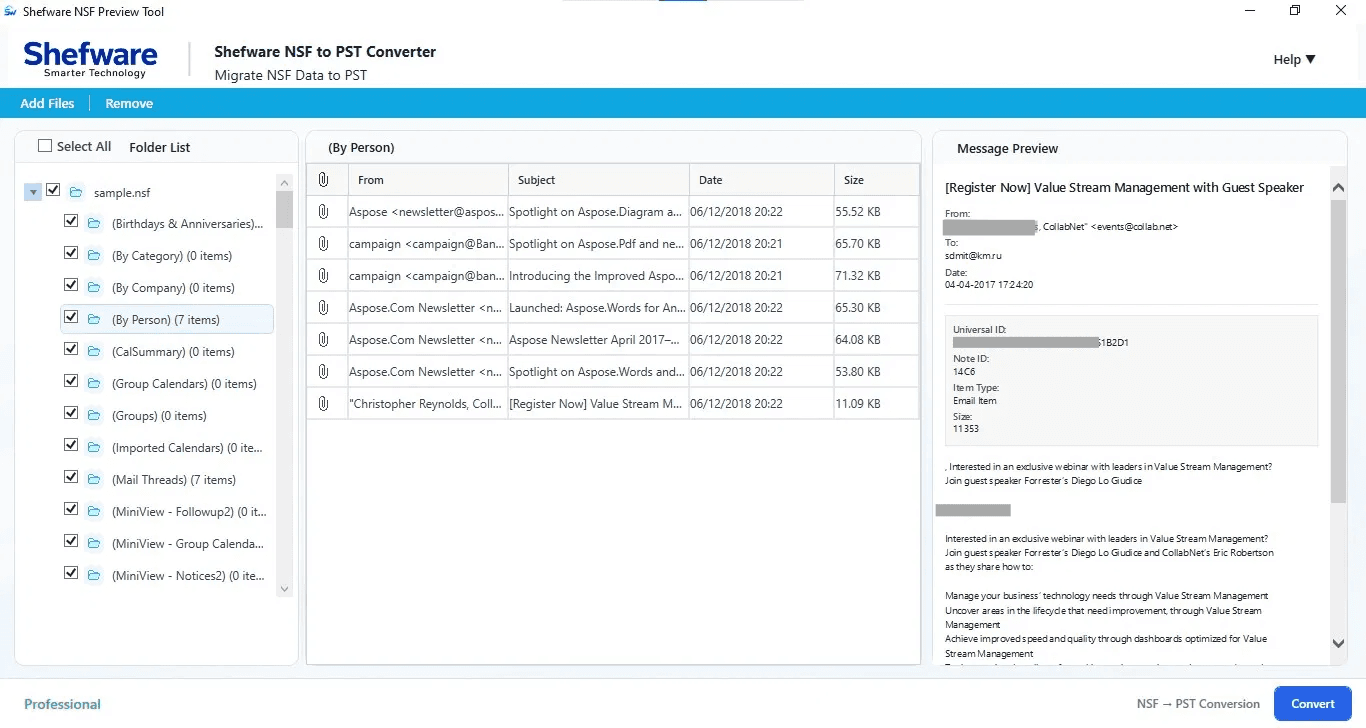Click folder tree scrollbar down arrow
This screenshot has width=1366, height=728.
click(285, 590)
